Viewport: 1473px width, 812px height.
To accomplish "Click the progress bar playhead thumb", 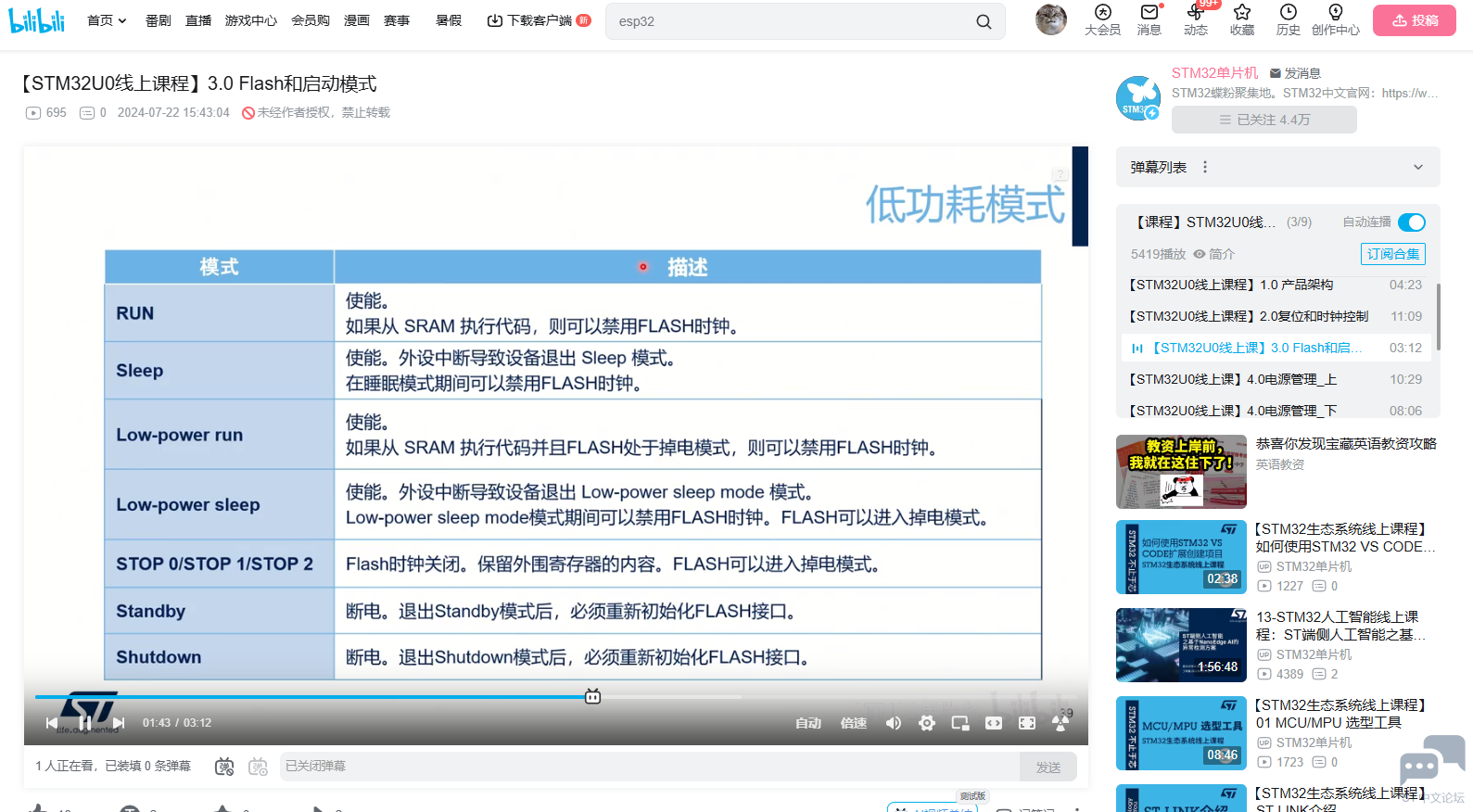I will tap(593, 696).
